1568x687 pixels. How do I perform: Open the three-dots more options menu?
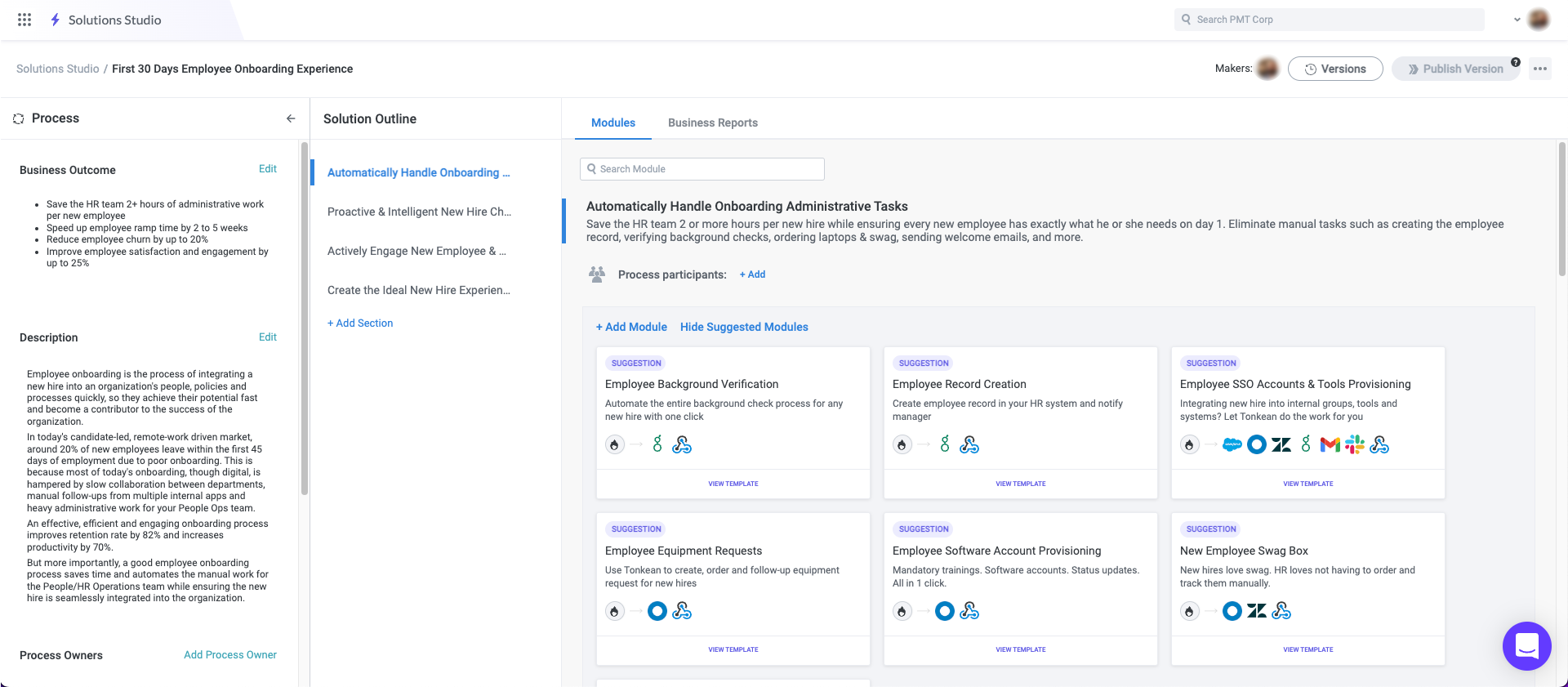(1540, 69)
